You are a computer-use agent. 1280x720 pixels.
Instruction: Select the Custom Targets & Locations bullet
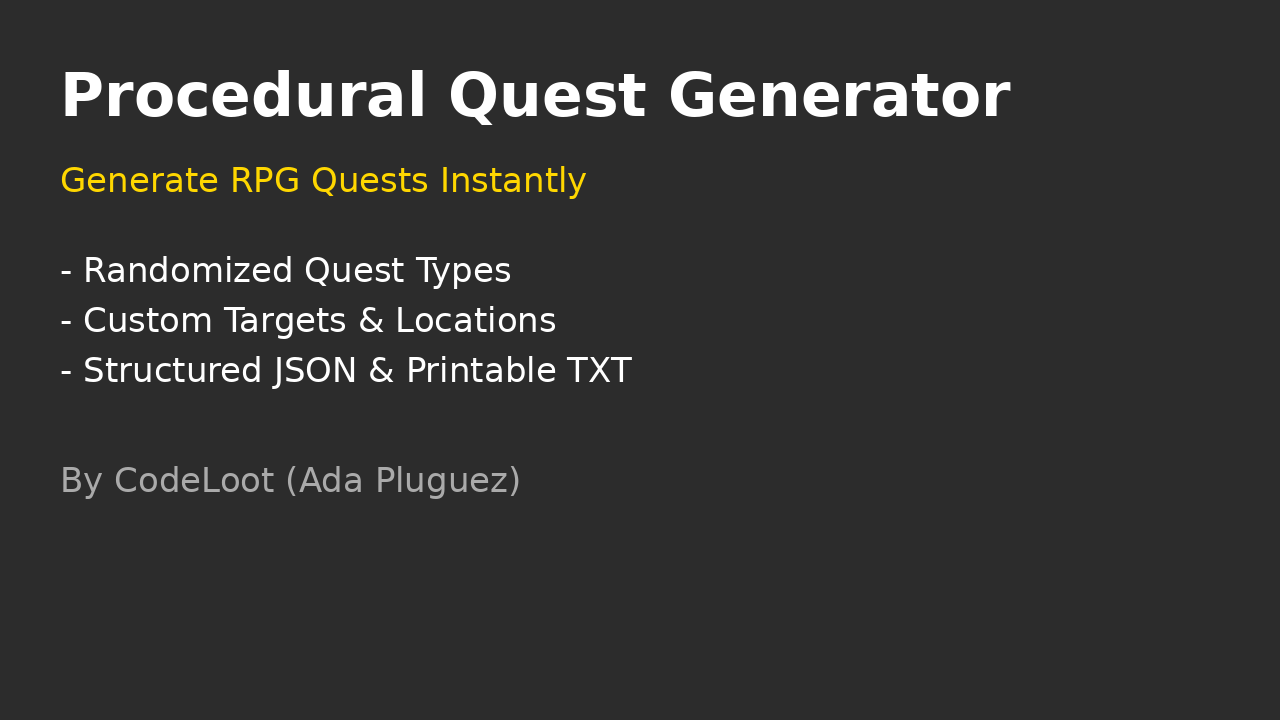pos(308,322)
